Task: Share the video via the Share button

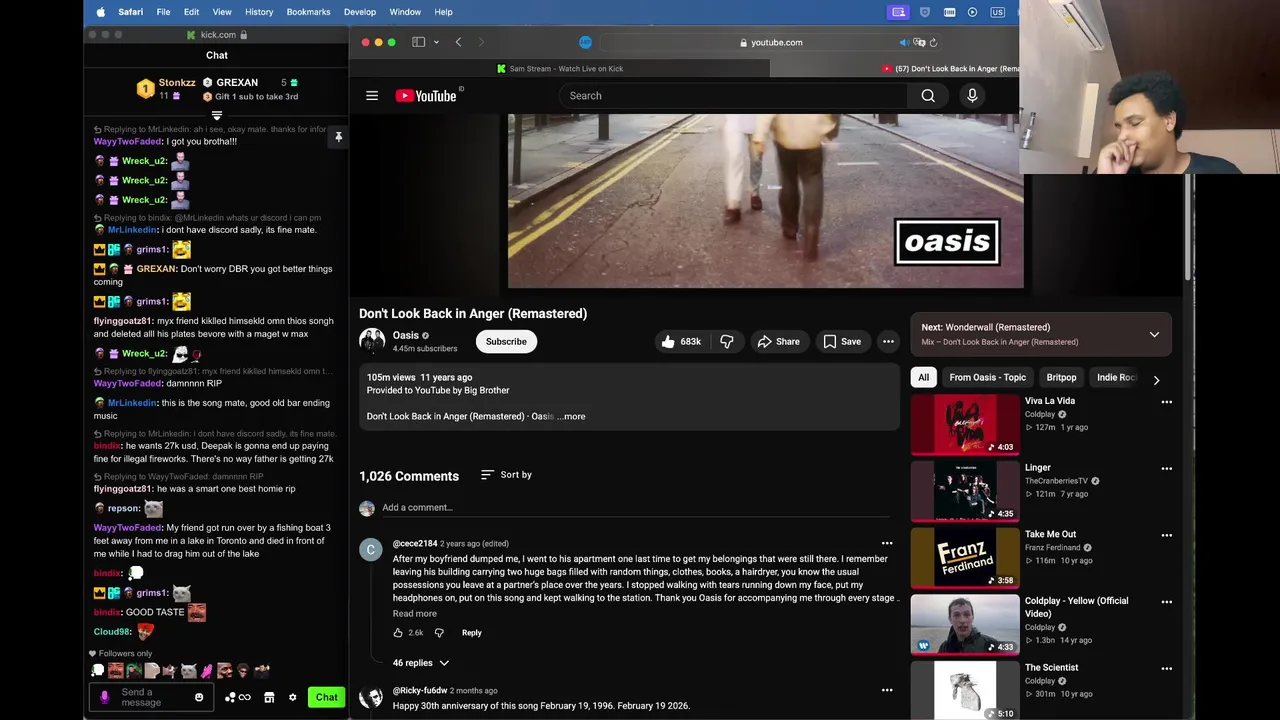Action: tap(778, 342)
